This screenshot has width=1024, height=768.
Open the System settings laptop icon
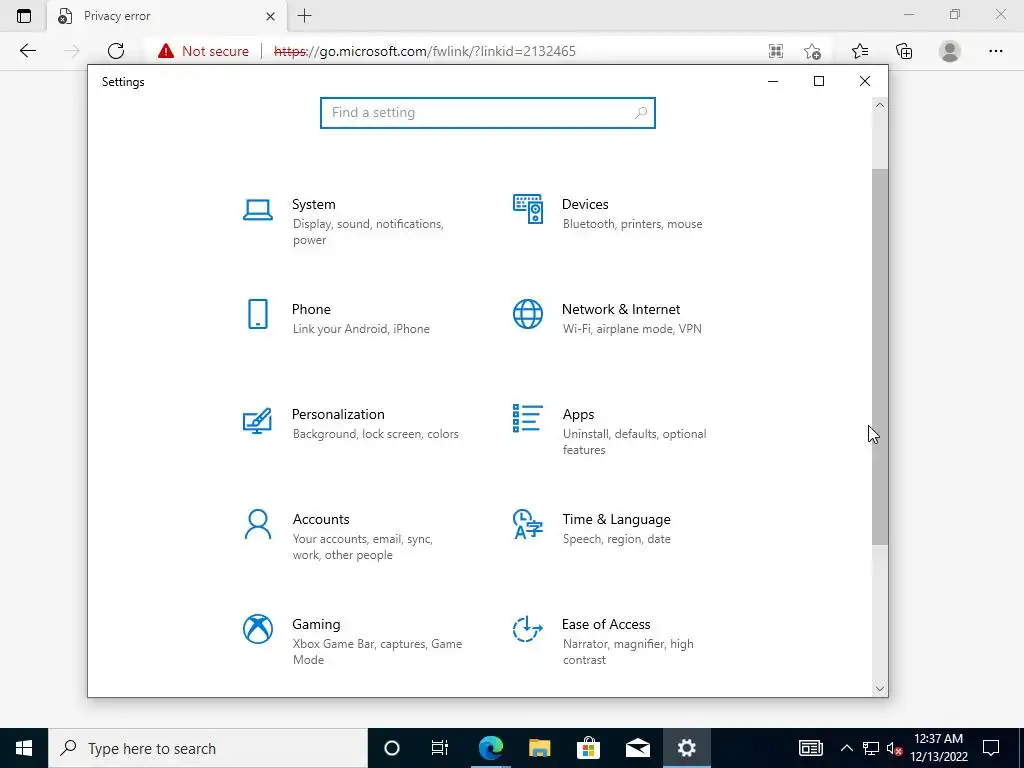coord(257,210)
